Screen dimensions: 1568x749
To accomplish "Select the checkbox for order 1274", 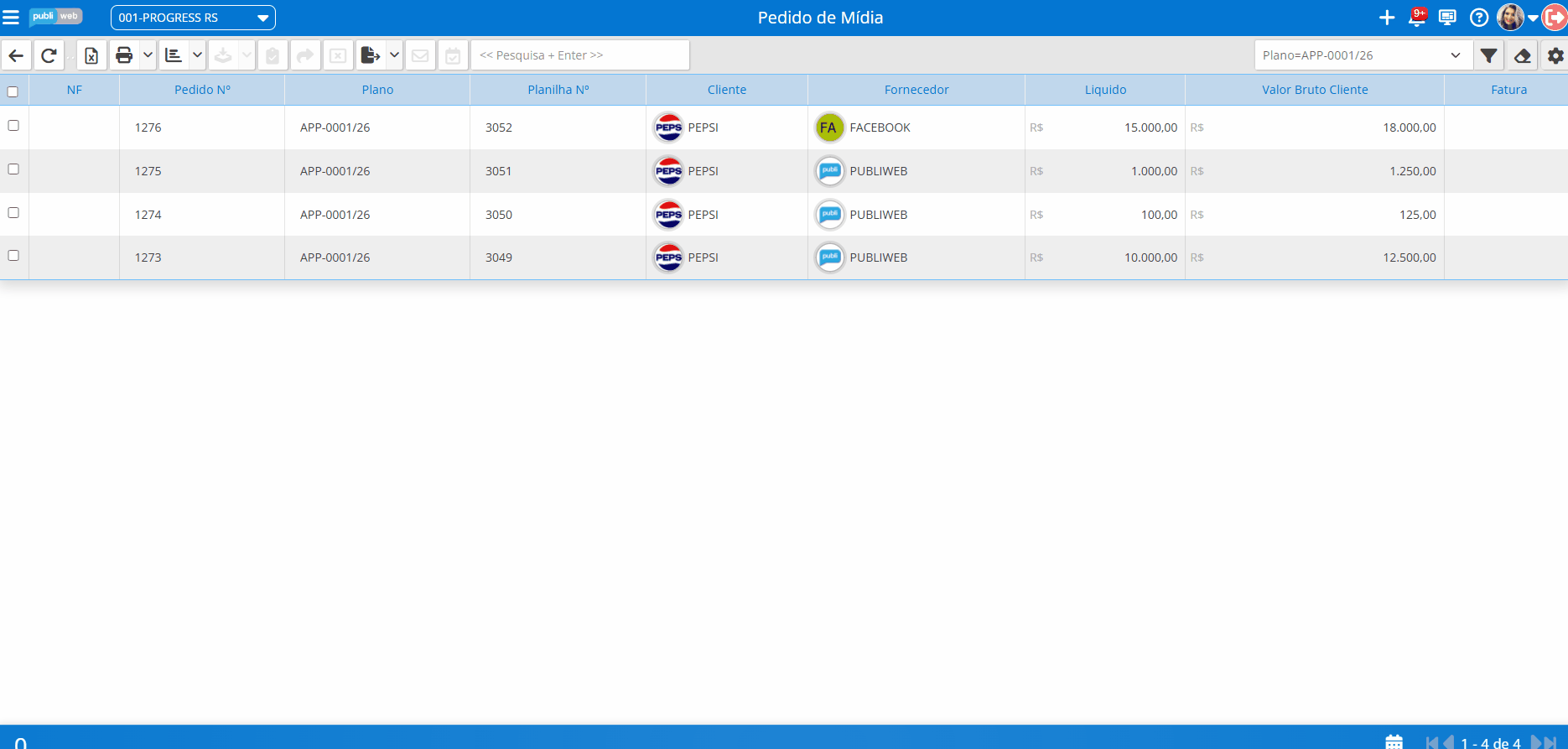I will pyautogui.click(x=13, y=213).
